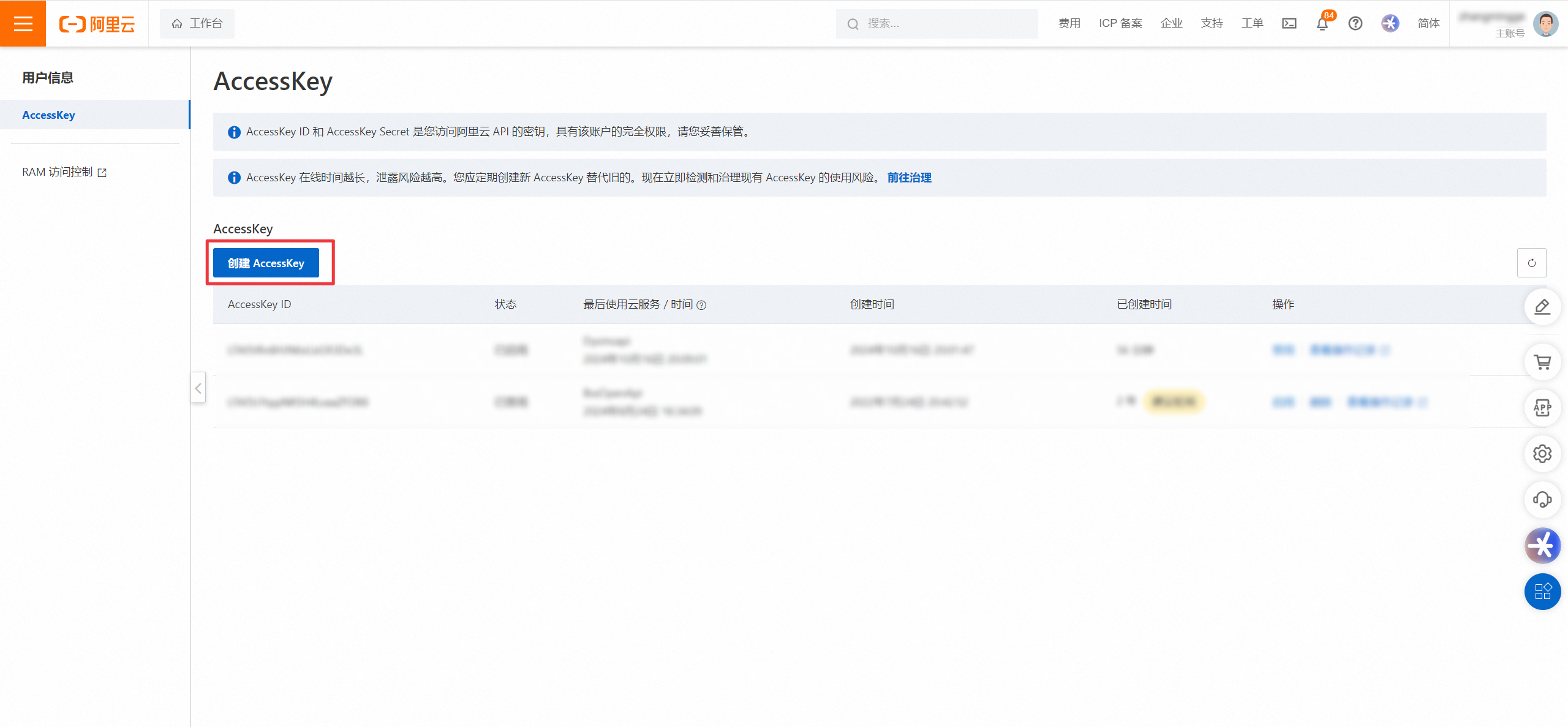Click the 操作 column header
The width and height of the screenshot is (1568, 727).
pyautogui.click(x=1283, y=304)
